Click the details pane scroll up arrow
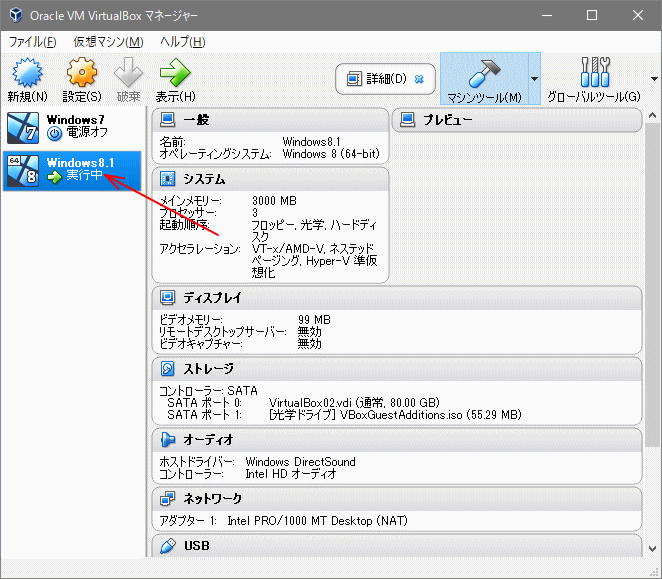The width and height of the screenshot is (662, 579). pyautogui.click(x=652, y=115)
